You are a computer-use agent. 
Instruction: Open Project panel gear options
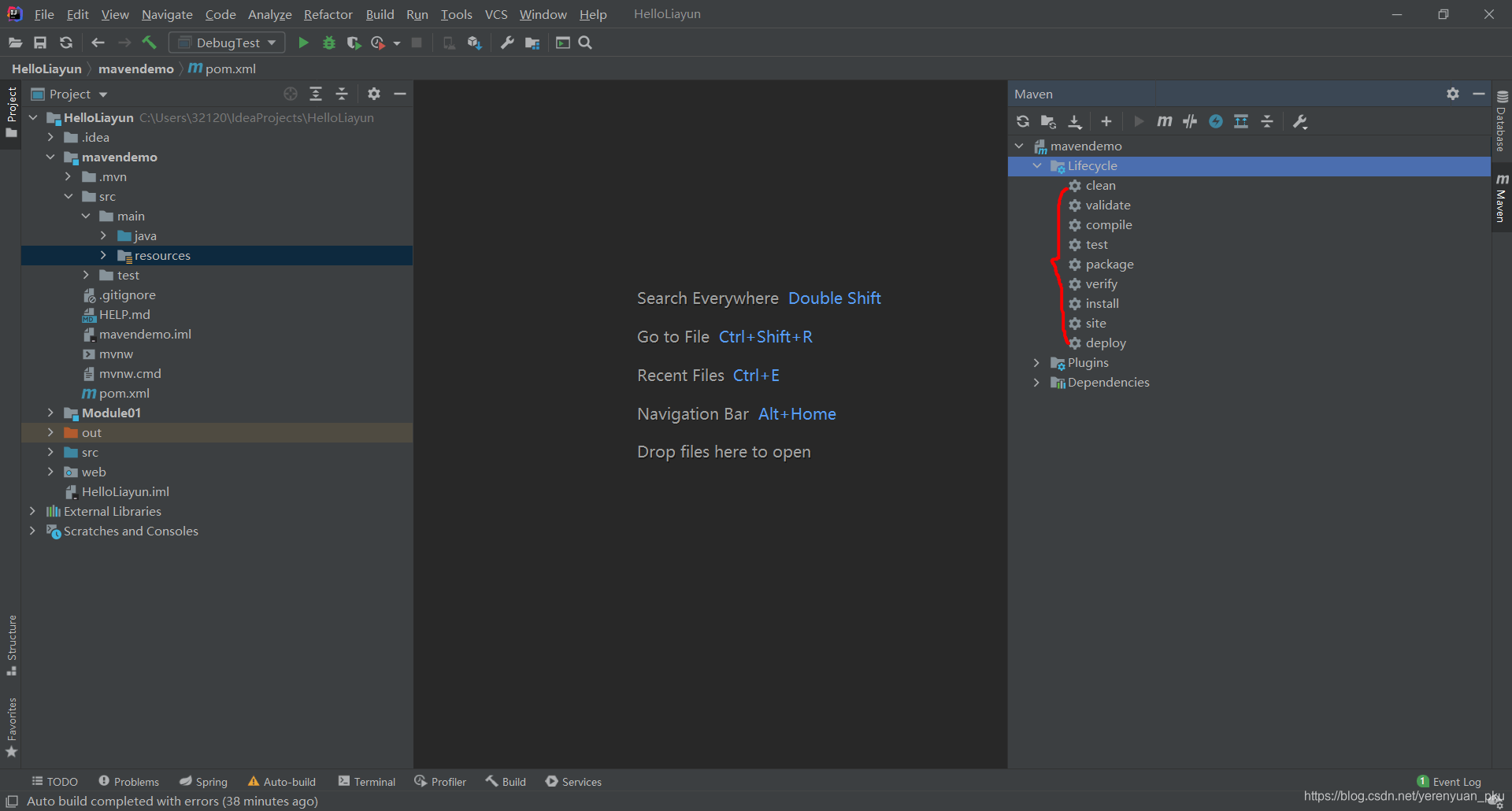[x=374, y=94]
